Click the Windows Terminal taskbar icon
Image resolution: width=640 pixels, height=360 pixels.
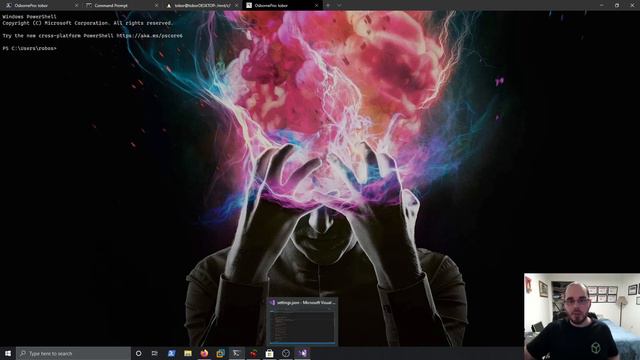tap(236, 353)
